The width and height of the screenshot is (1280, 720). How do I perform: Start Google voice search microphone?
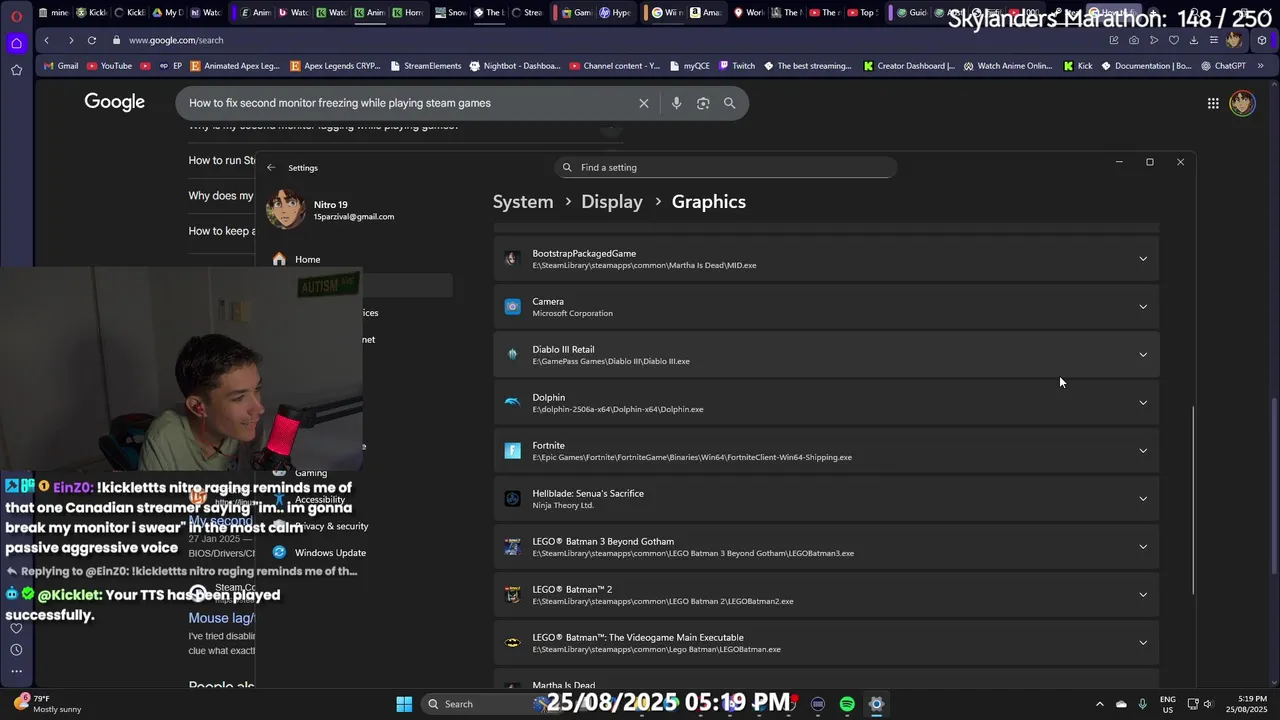676,103
